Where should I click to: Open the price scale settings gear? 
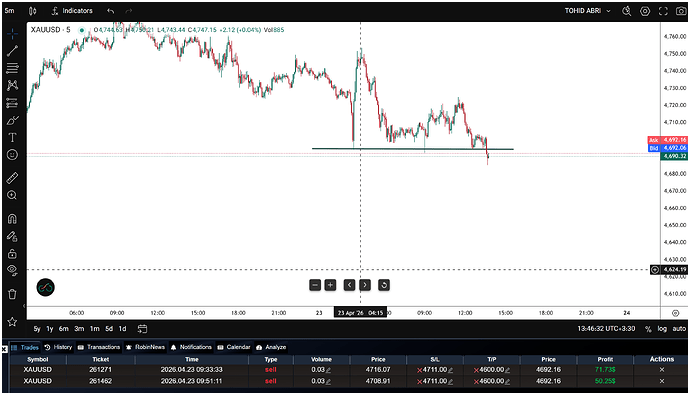675,313
